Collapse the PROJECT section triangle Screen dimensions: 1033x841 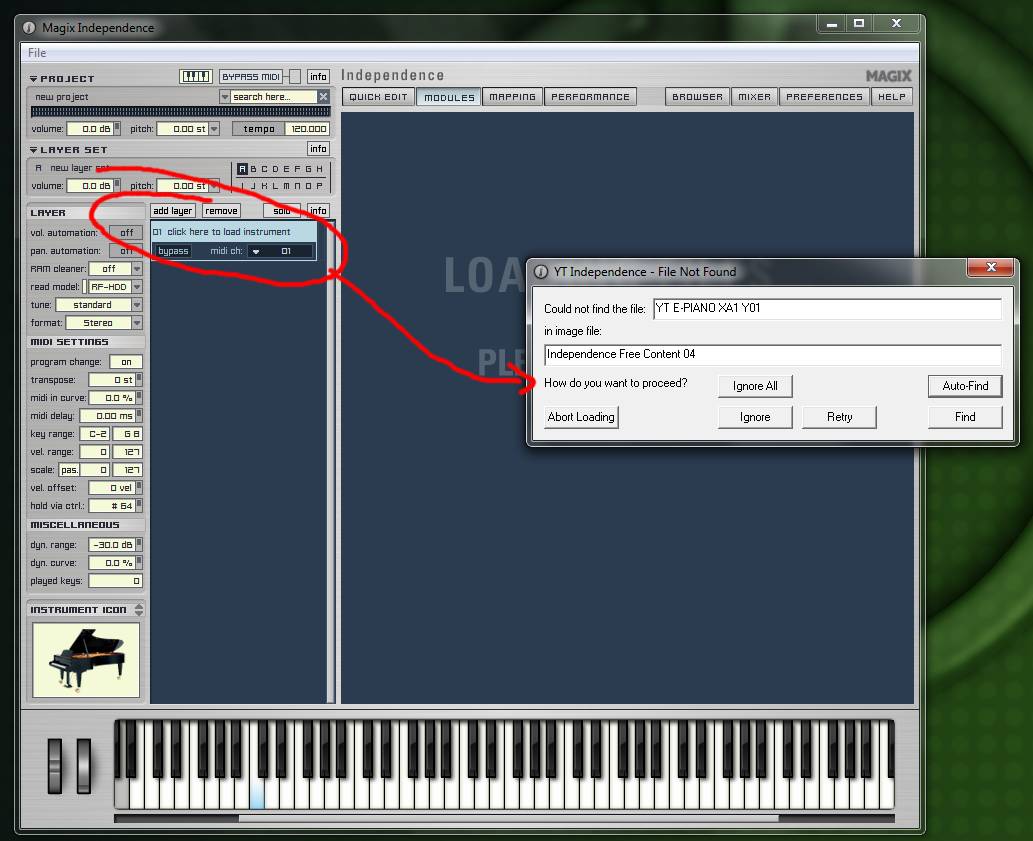tap(33, 78)
